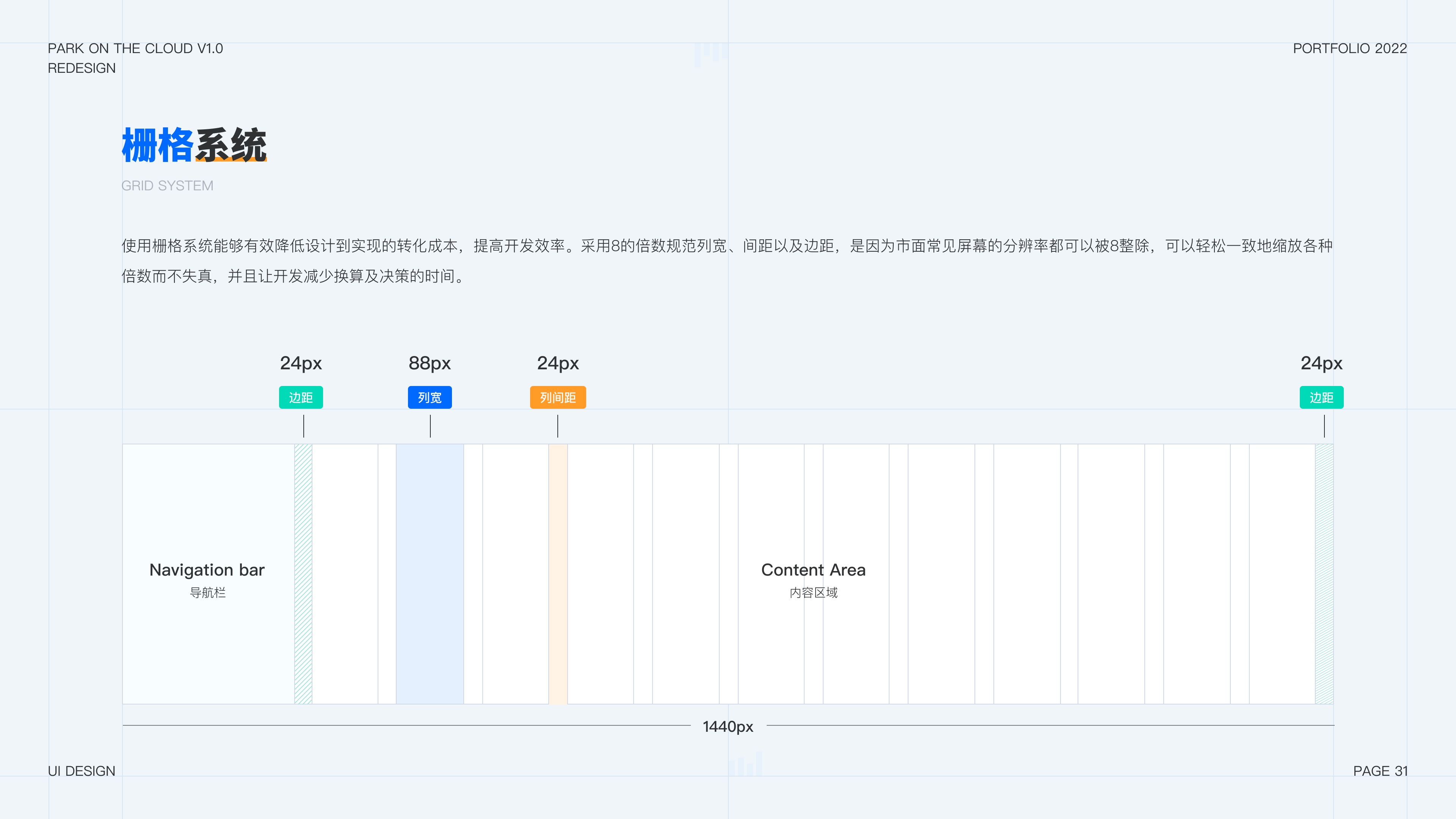
Task: Click the PAGE 31 footer label
Action: (1380, 771)
